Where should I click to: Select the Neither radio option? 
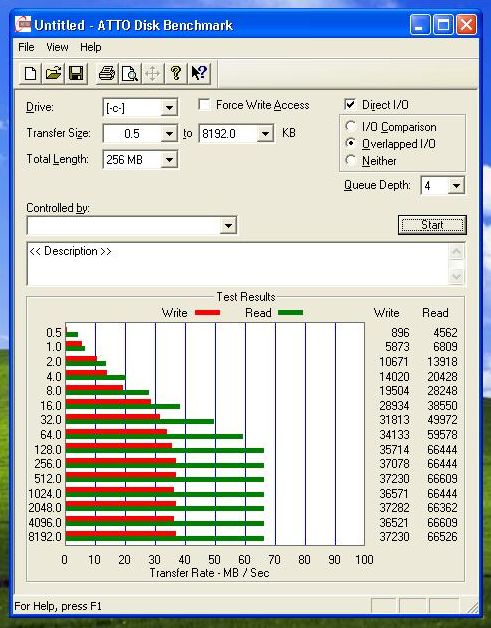click(350, 161)
